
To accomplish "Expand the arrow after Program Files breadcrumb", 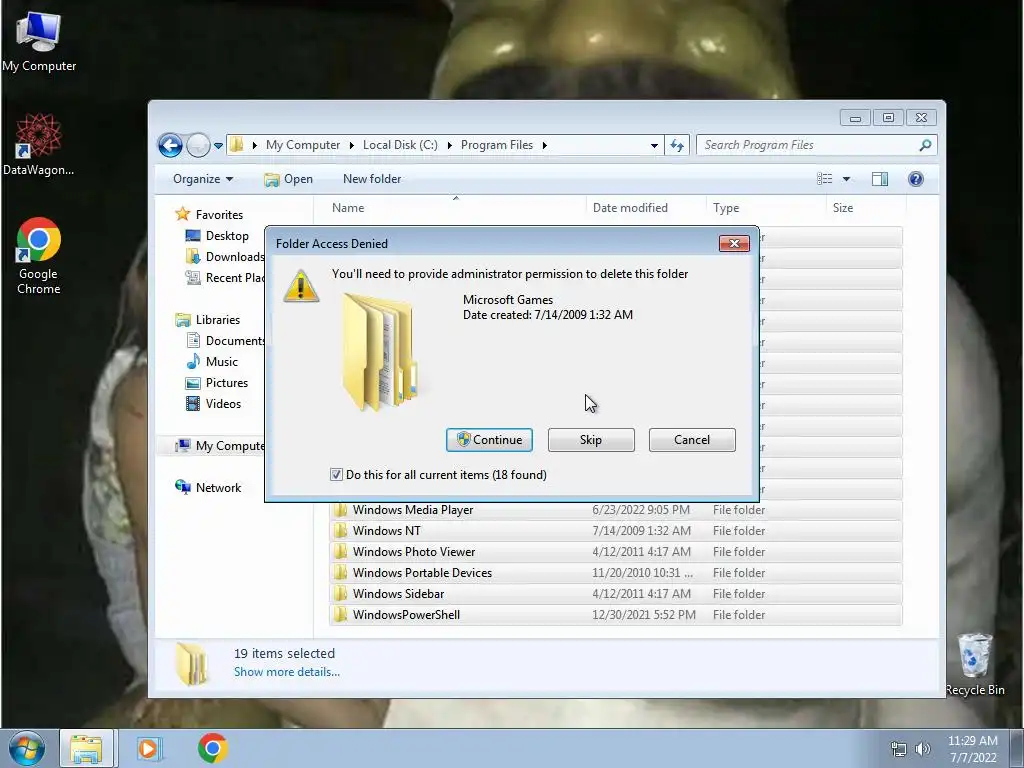I will point(544,145).
